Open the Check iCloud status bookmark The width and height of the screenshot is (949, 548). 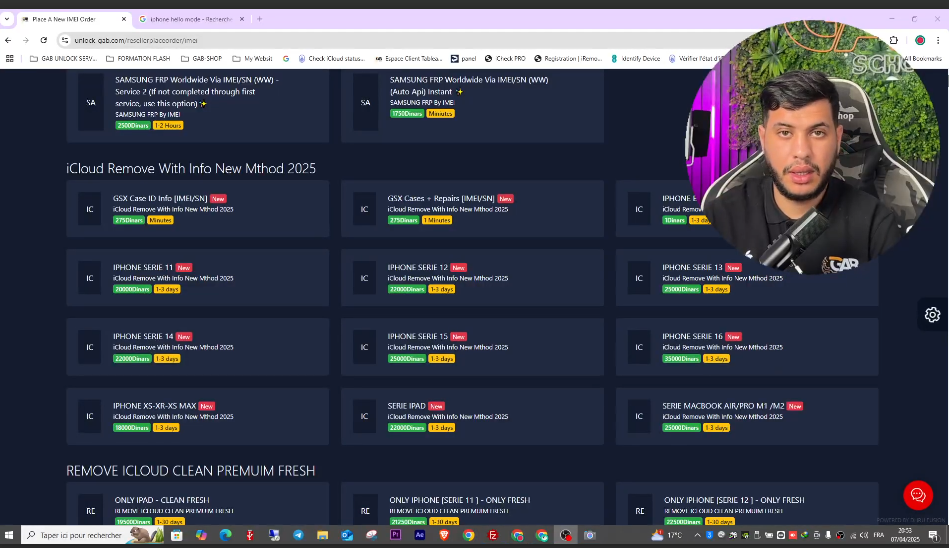coord(332,59)
